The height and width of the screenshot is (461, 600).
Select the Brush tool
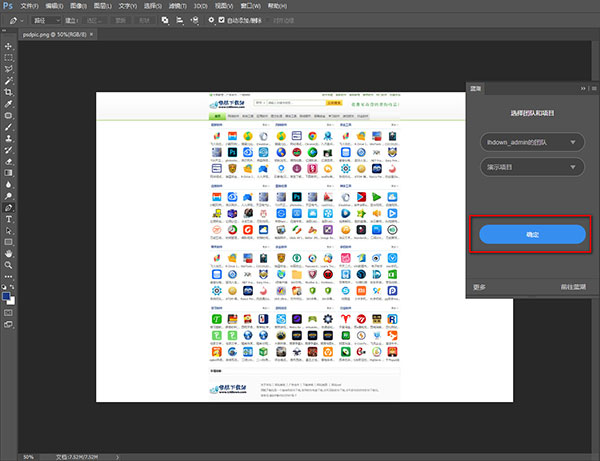coord(8,127)
